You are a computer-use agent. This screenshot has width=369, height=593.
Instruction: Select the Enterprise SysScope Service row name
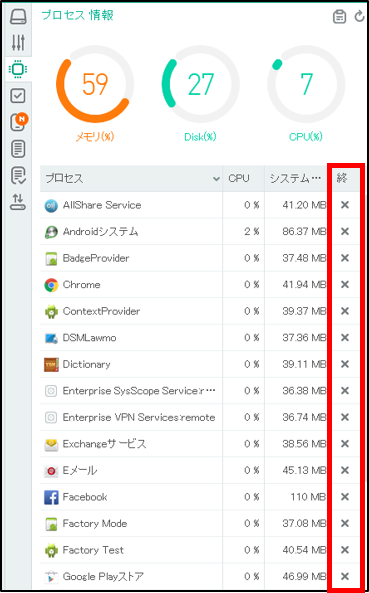139,391
